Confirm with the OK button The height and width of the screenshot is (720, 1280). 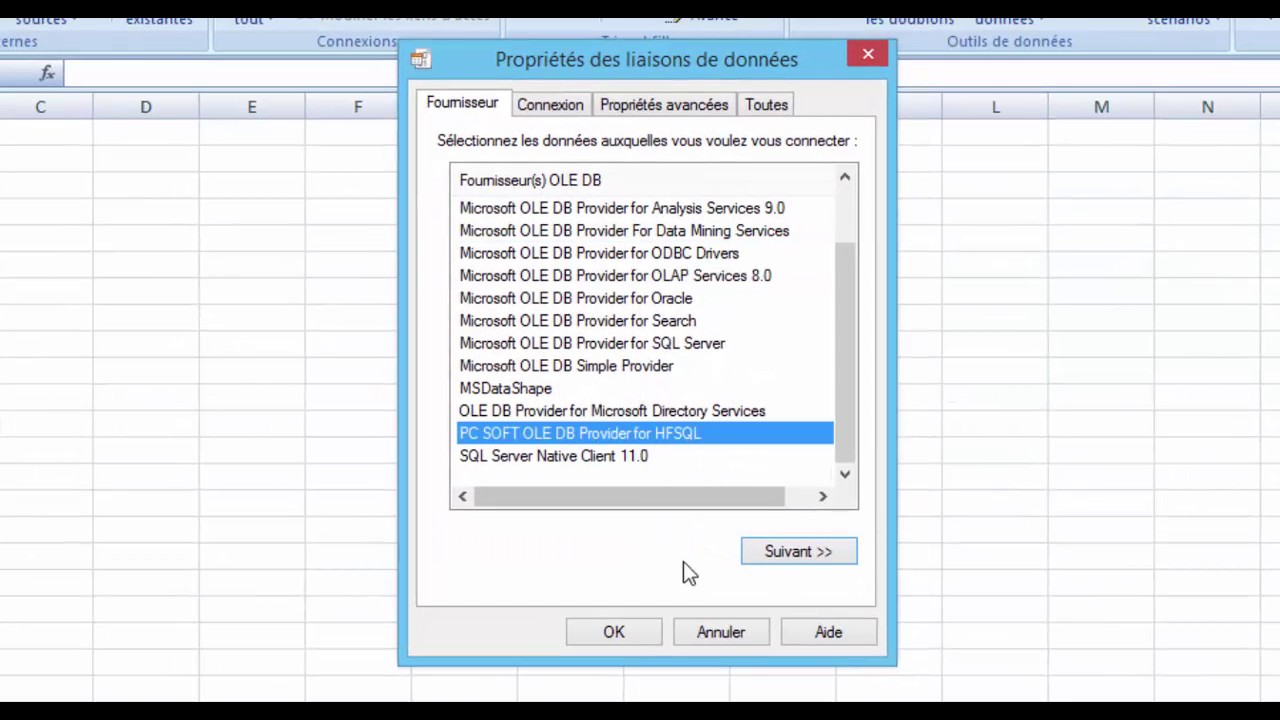[x=614, y=632]
